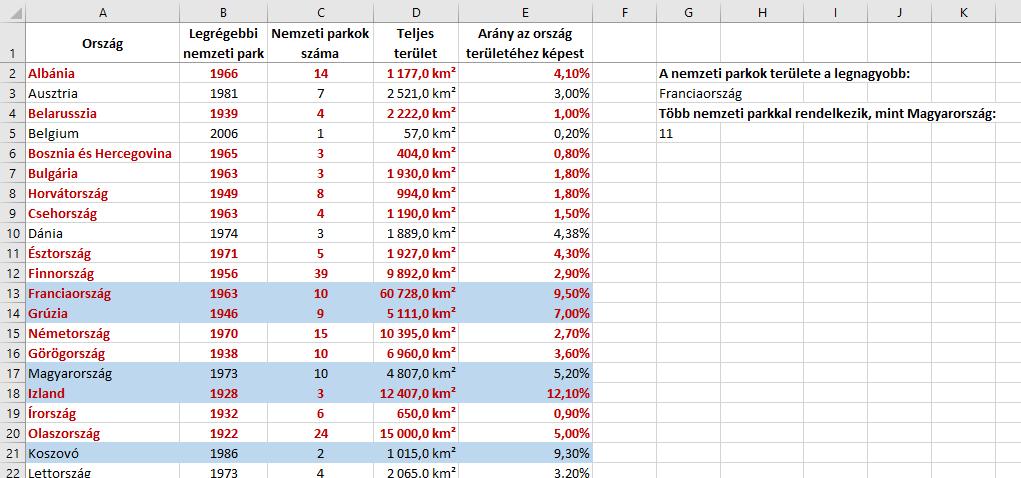Viewport: 1021px width, 478px height.
Task: Select the '12,10%' ratio cell
Action: pos(525,393)
